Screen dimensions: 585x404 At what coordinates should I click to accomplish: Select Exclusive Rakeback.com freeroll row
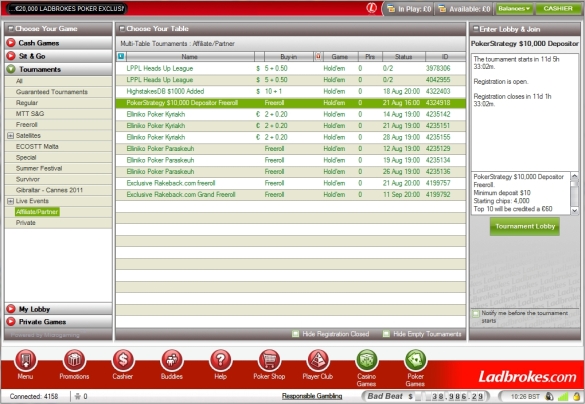click(291, 183)
